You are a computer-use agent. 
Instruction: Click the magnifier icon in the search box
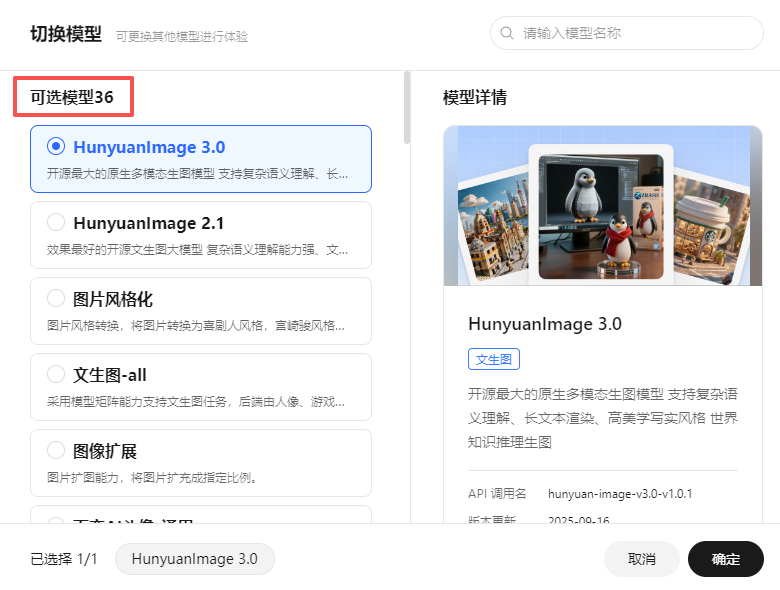tap(507, 33)
